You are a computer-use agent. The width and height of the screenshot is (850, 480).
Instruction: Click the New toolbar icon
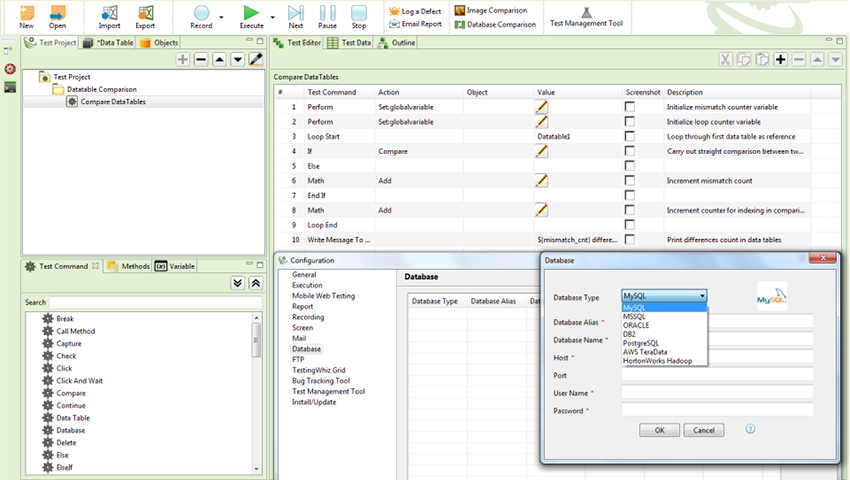tap(26, 13)
